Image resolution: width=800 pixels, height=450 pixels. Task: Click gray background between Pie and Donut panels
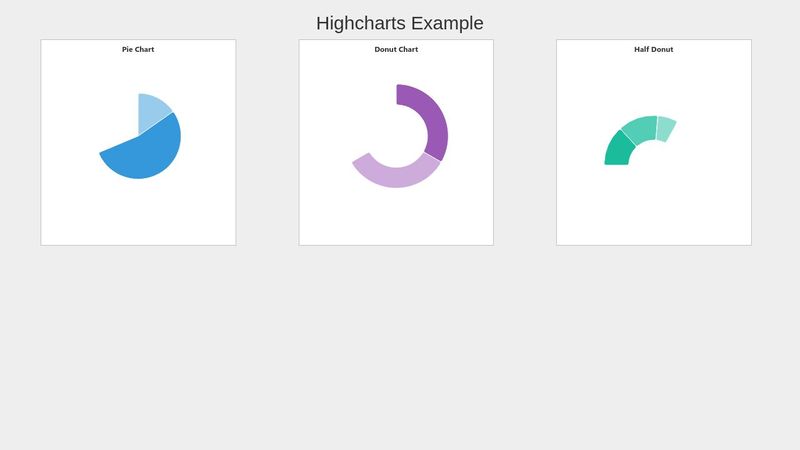pyautogui.click(x=267, y=142)
